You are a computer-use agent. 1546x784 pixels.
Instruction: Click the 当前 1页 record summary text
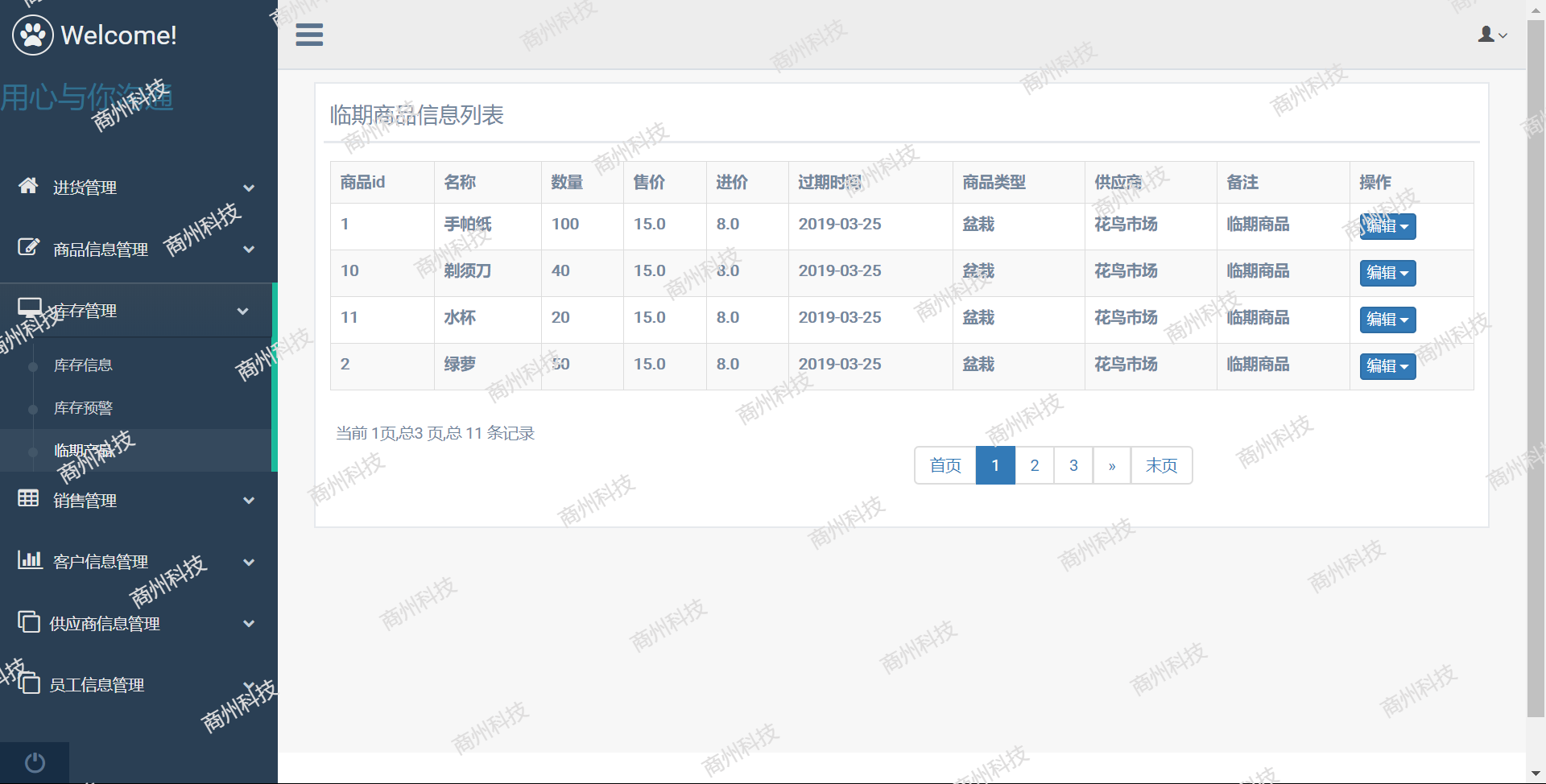click(435, 433)
